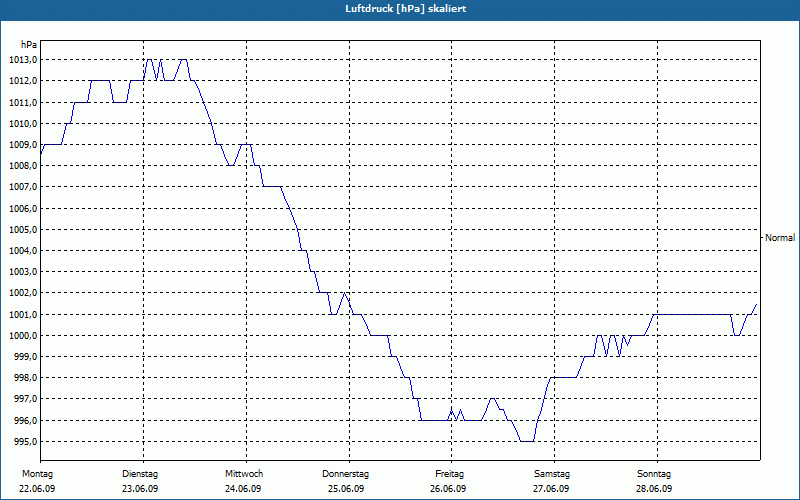The image size is (800, 500).
Task: Click the date 24.06.09
Action: point(243,489)
